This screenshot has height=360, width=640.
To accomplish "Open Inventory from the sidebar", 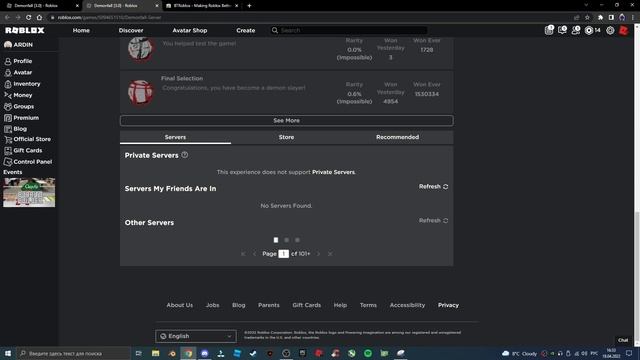I will 22,84.
